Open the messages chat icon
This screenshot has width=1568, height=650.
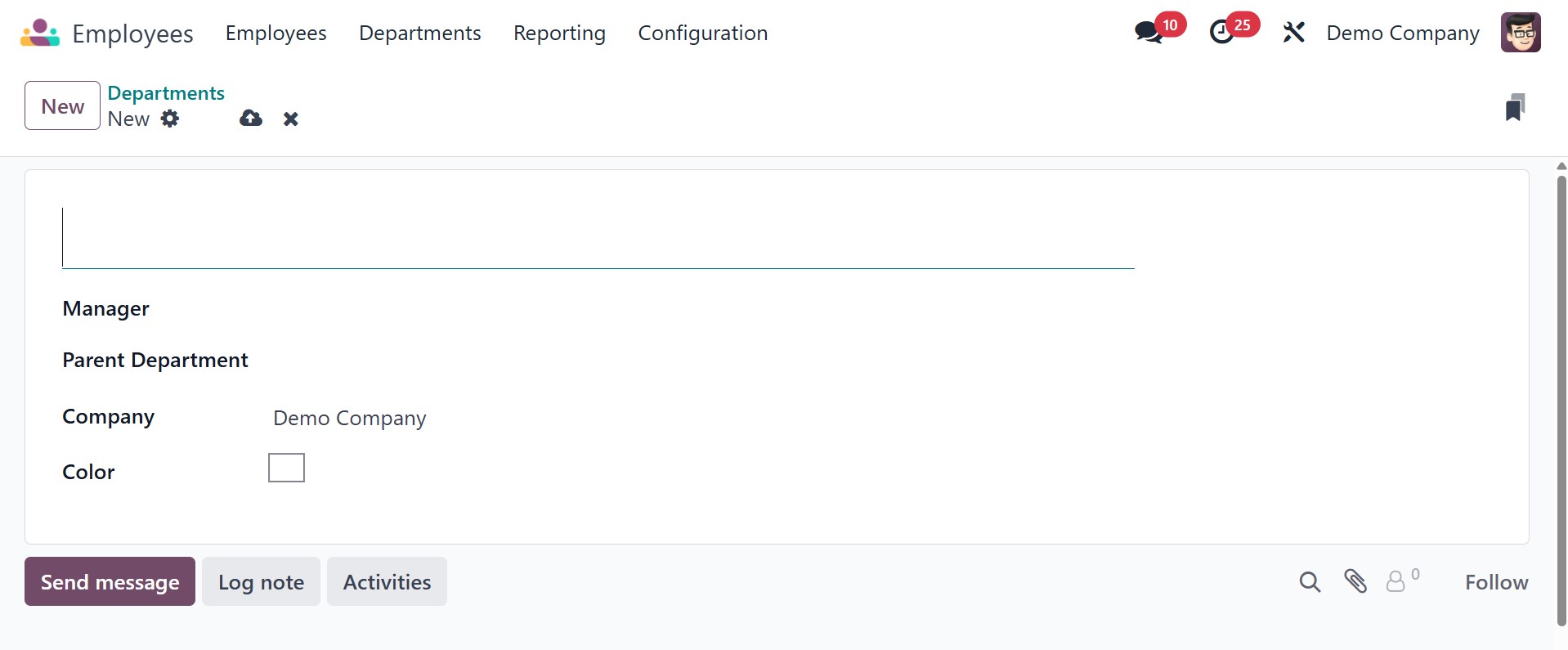pyautogui.click(x=1149, y=33)
